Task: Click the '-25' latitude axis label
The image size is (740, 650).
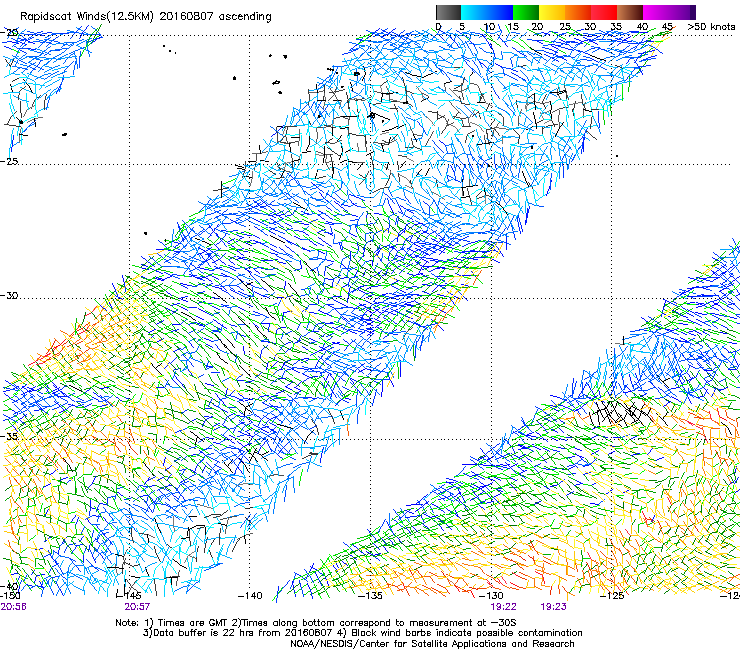Action: tap(9, 161)
